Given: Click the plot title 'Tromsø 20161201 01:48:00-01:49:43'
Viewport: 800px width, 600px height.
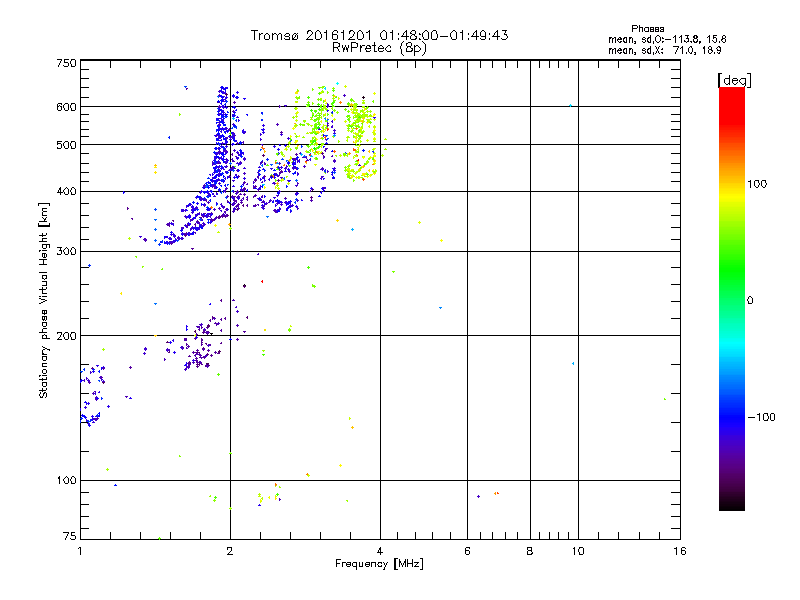Looking at the screenshot, I should pos(380,35).
